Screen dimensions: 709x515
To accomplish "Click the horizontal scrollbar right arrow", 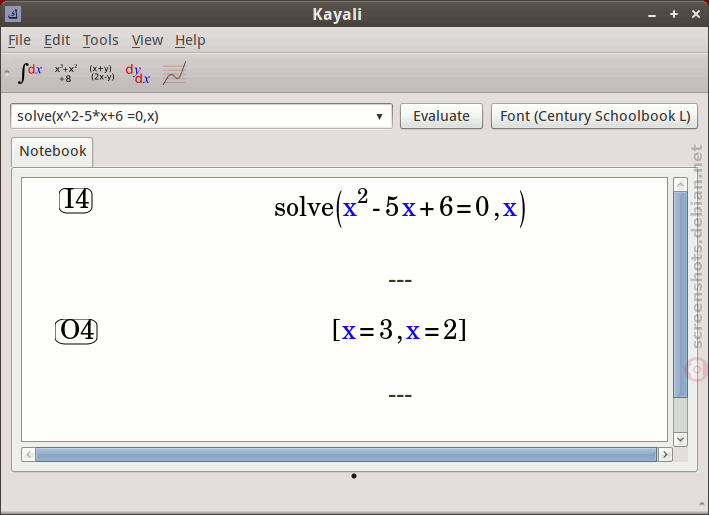I will tap(665, 454).
